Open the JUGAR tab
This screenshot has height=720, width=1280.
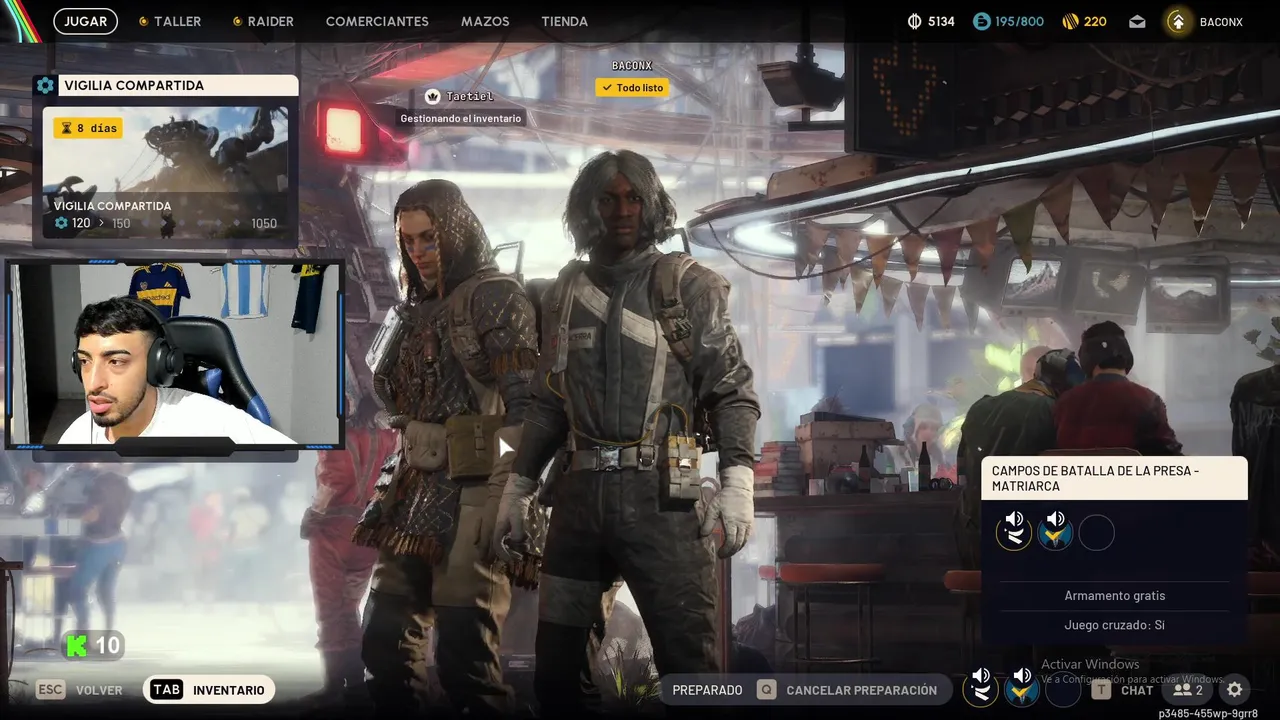click(x=85, y=21)
